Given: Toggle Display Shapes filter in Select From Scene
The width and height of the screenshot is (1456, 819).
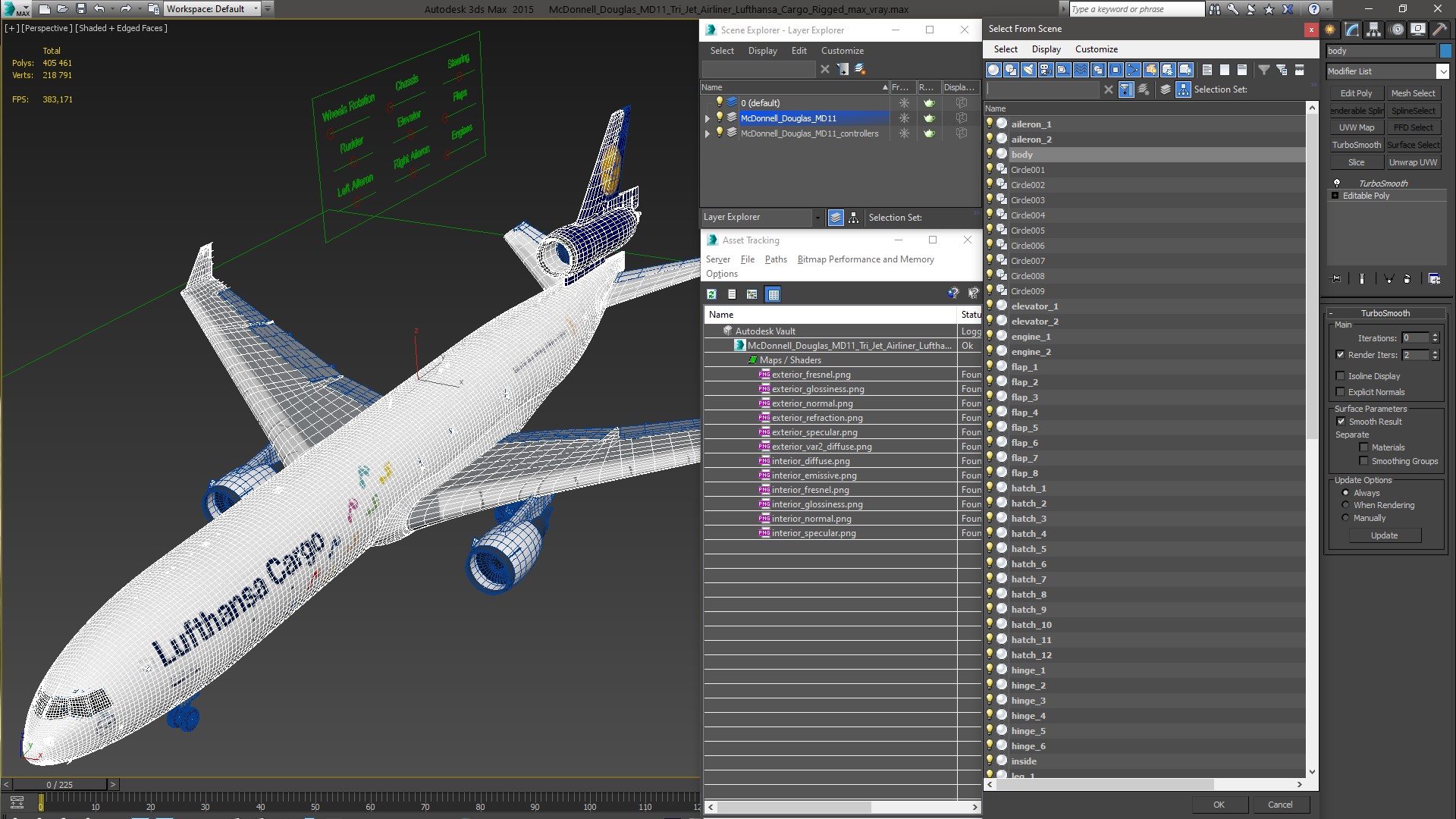Looking at the screenshot, I should point(1011,70).
